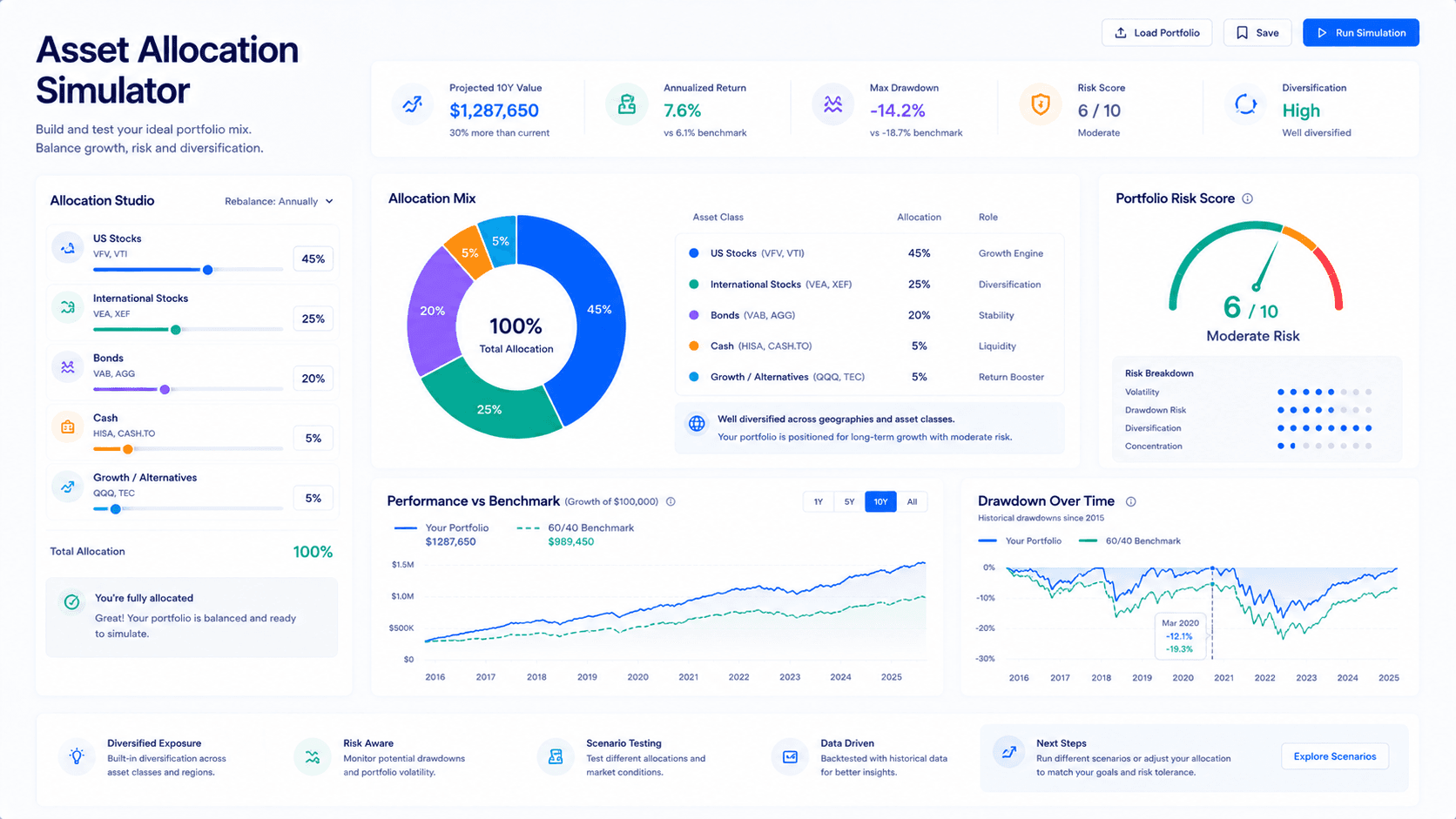Click the US Stocks 45% input box
This screenshot has width=1456, height=819.
coord(313,258)
